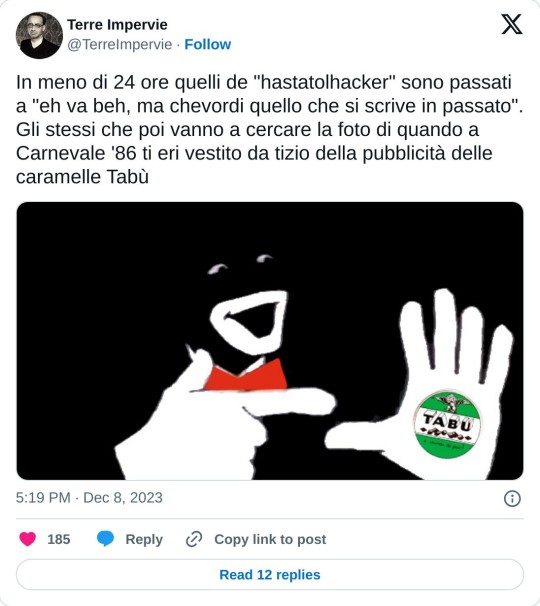The image size is (540, 606).
Task: Click the green Tabù candy tin in image
Action: click(447, 424)
